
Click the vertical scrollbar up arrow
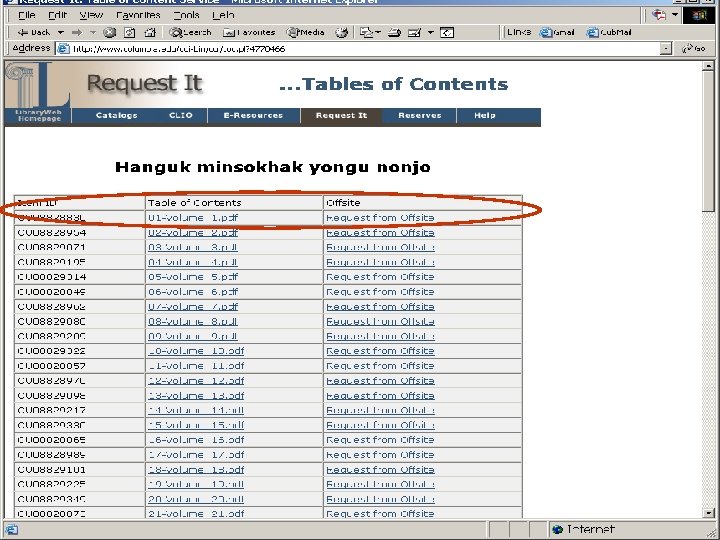(x=708, y=67)
